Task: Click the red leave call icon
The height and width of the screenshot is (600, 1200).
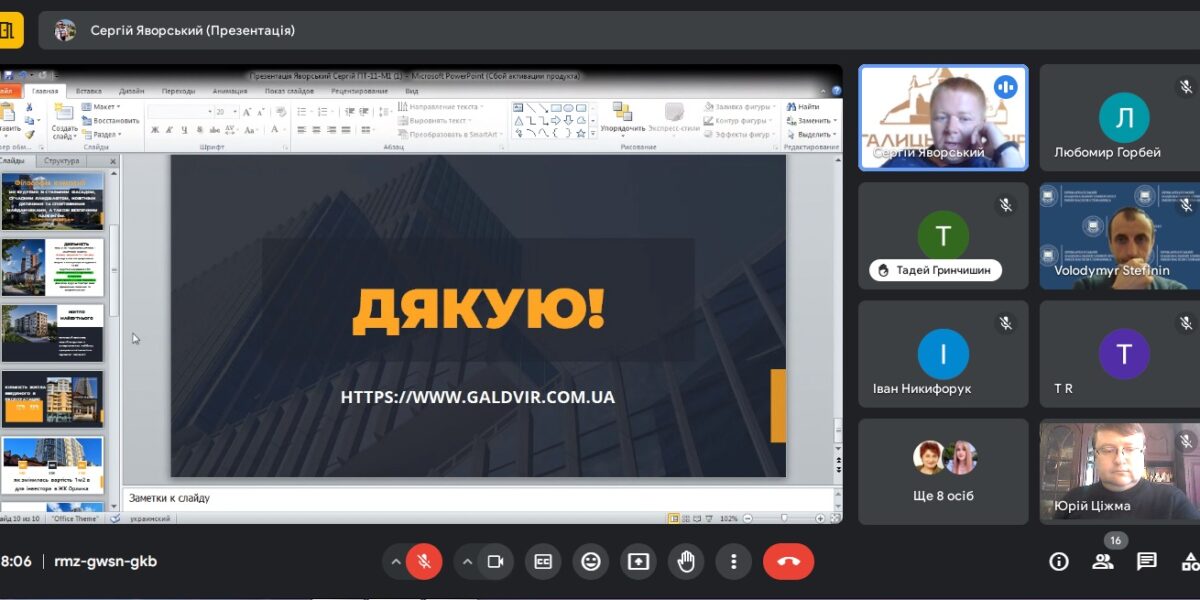Action: click(x=788, y=562)
